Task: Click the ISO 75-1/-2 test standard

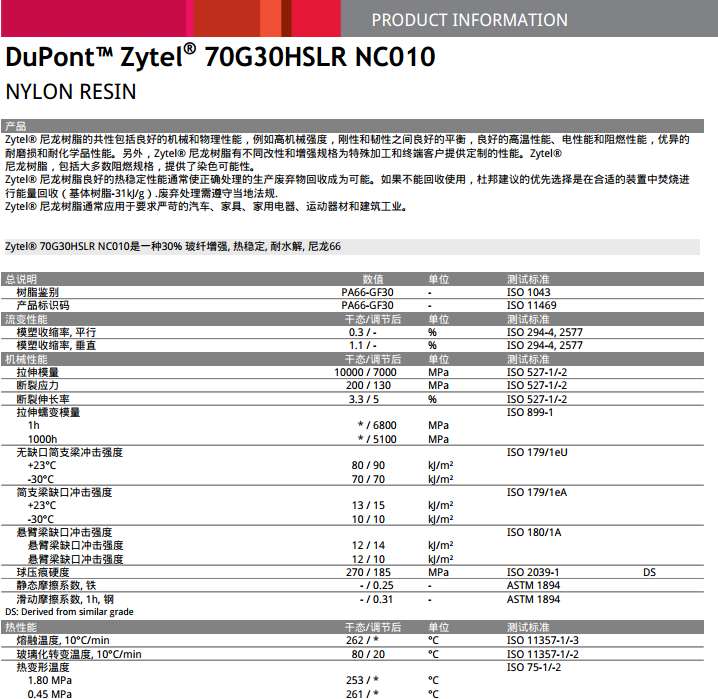Action: (534, 667)
